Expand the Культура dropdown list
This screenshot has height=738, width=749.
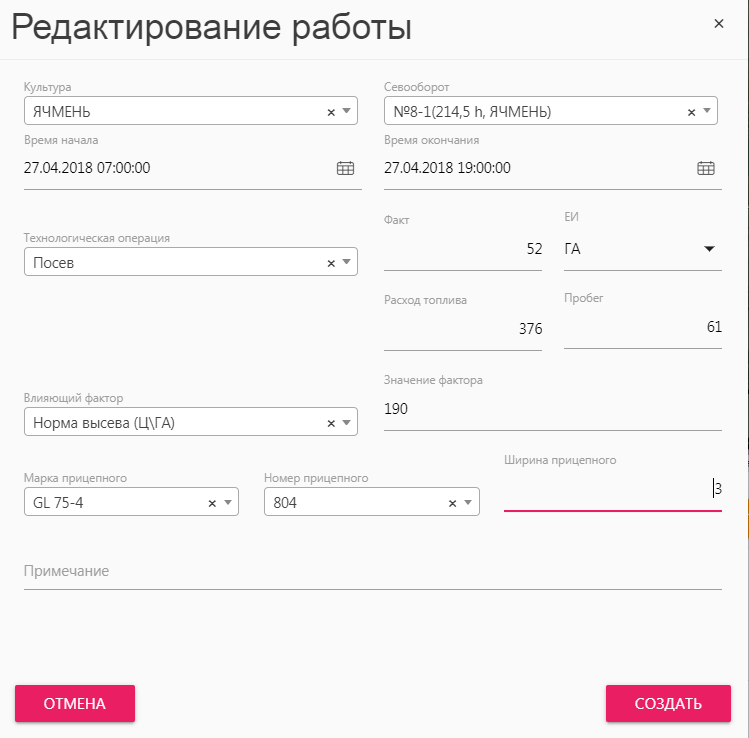347,111
